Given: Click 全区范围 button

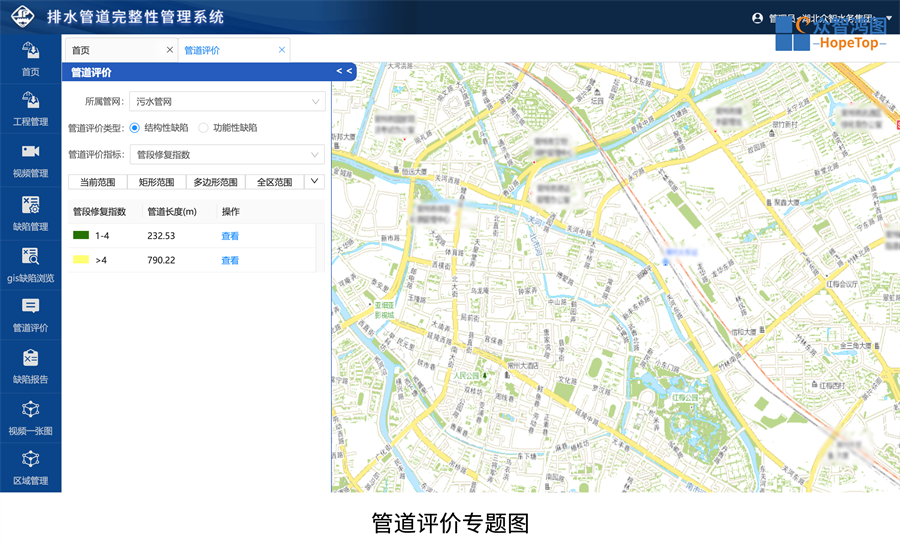Looking at the screenshot, I should point(275,182).
